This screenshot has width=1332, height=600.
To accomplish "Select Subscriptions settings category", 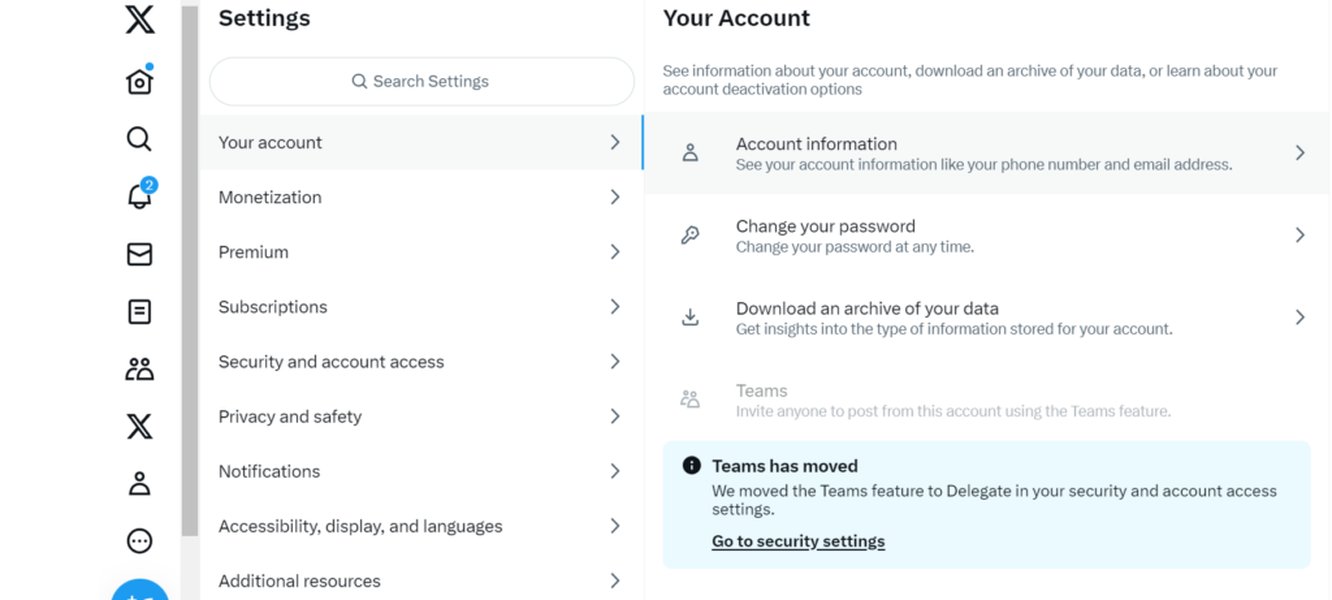I will pos(421,307).
